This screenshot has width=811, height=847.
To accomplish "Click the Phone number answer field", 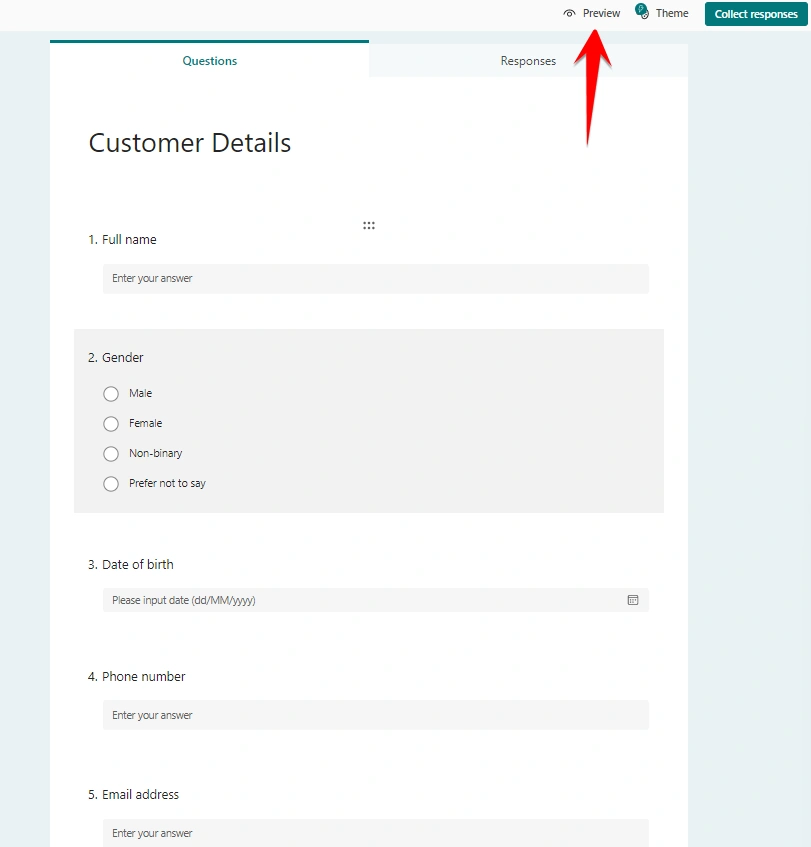I will 376,715.
